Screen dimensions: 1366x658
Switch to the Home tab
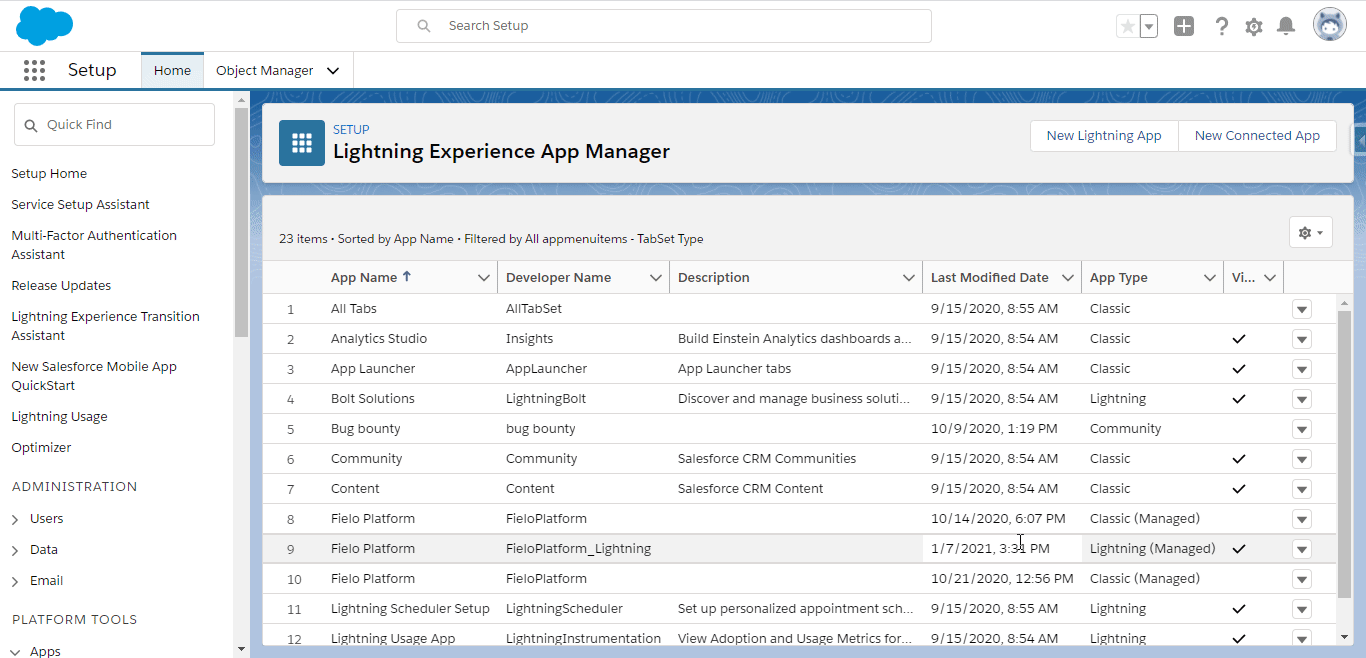pos(172,71)
